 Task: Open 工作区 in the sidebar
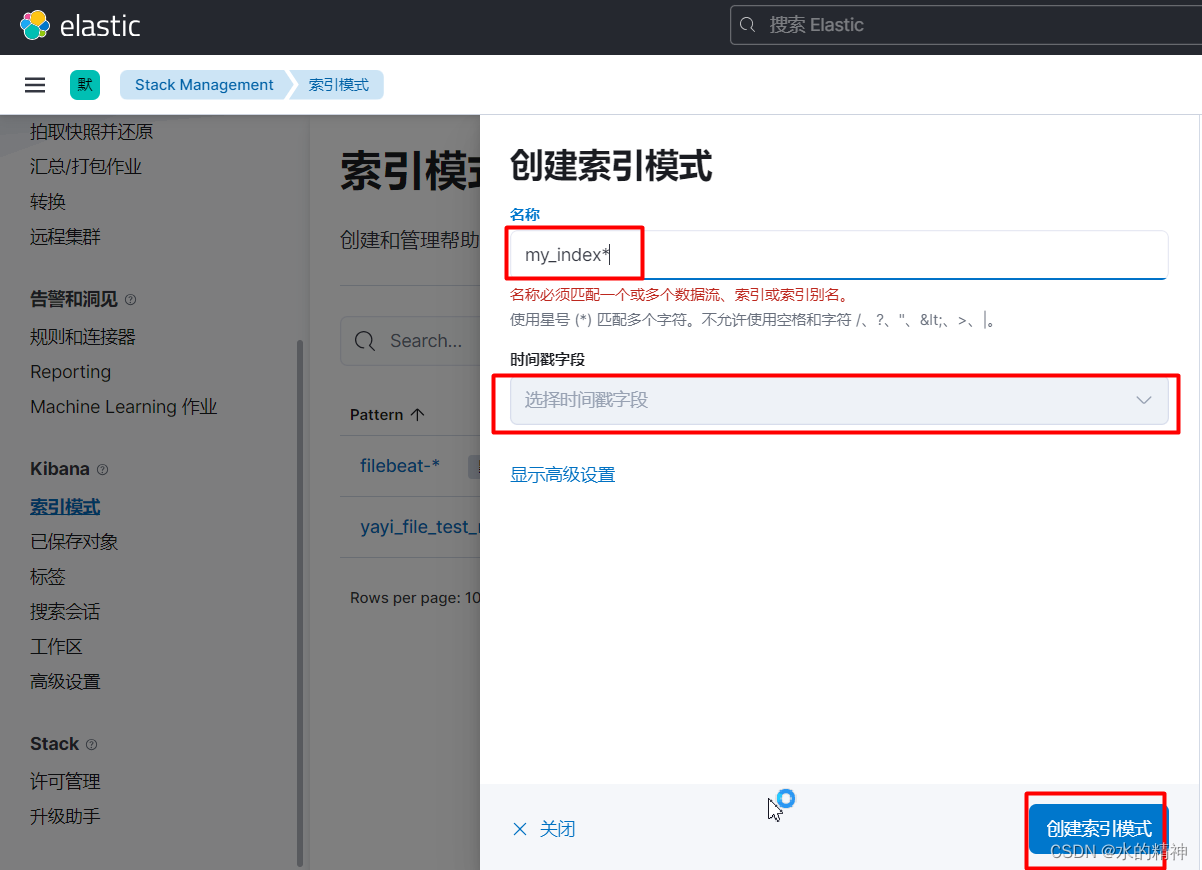[56, 647]
